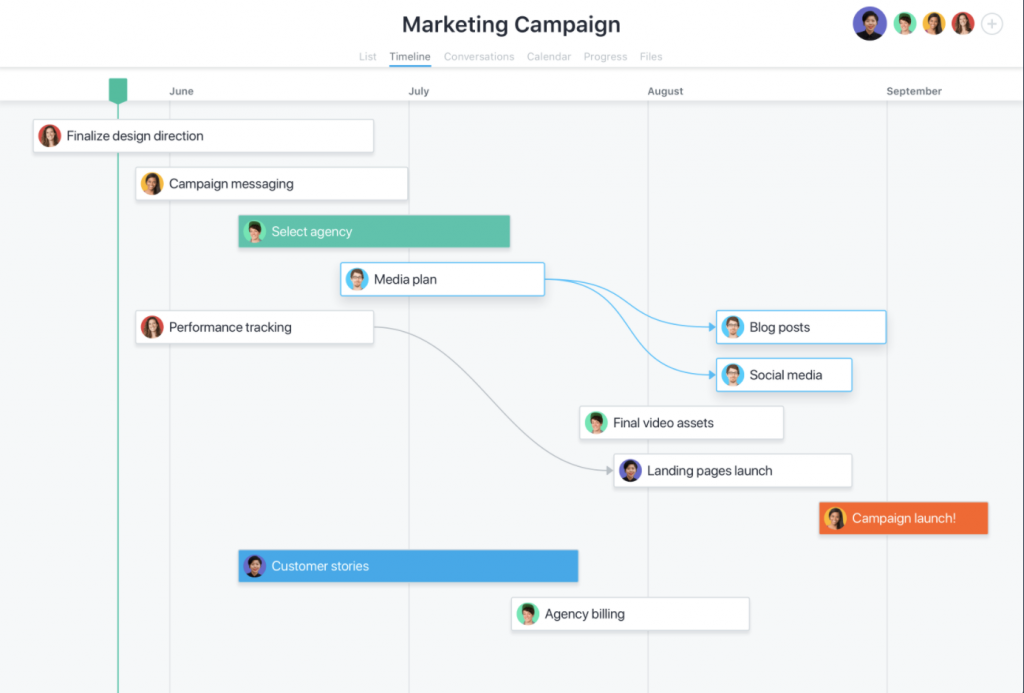Screen dimensions: 1024x693
Task: Select the green Select agency task
Action: tap(374, 231)
